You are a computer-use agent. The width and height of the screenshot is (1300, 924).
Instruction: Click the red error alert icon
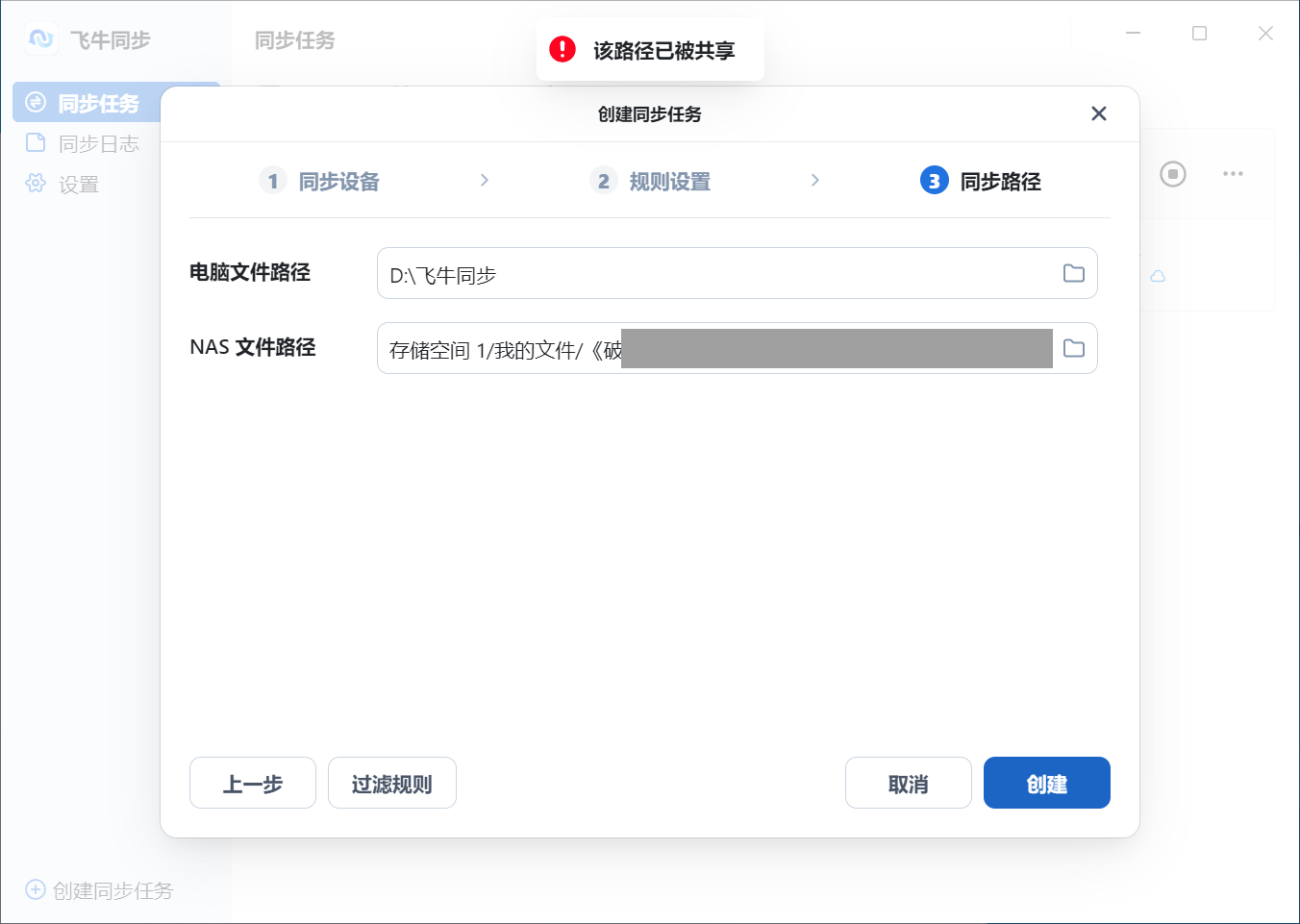[562, 49]
